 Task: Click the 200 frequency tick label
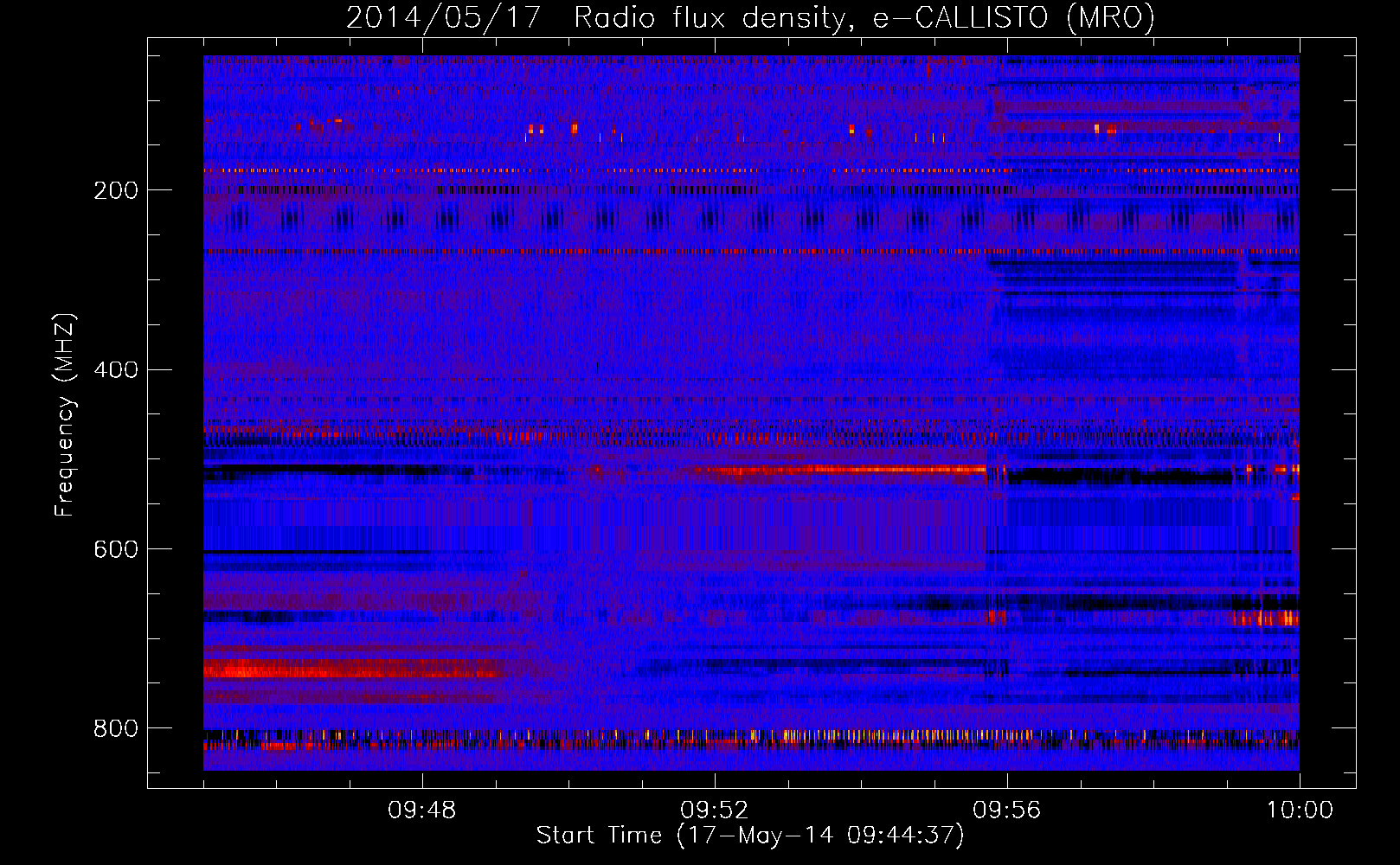click(x=116, y=190)
